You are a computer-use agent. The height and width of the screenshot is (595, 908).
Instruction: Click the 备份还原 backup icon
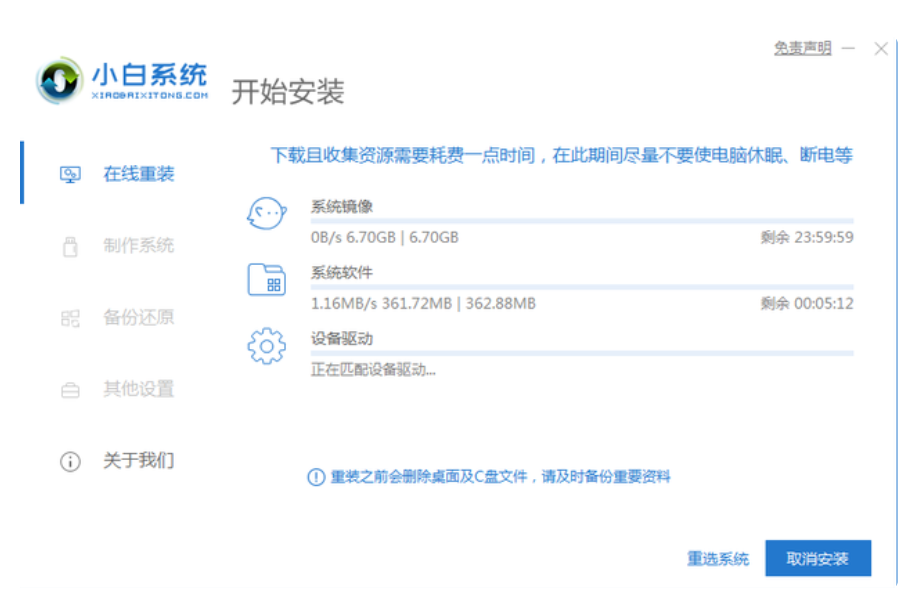[x=70, y=318]
